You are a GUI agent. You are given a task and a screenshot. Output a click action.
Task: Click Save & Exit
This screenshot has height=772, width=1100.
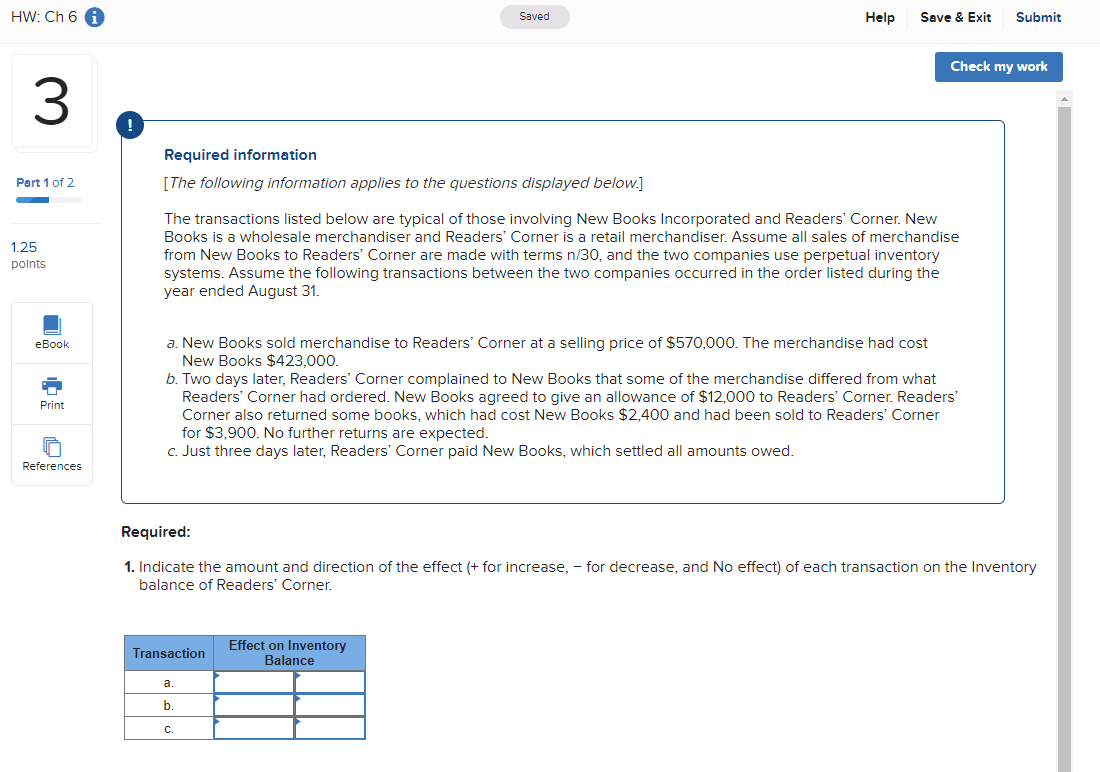click(955, 18)
